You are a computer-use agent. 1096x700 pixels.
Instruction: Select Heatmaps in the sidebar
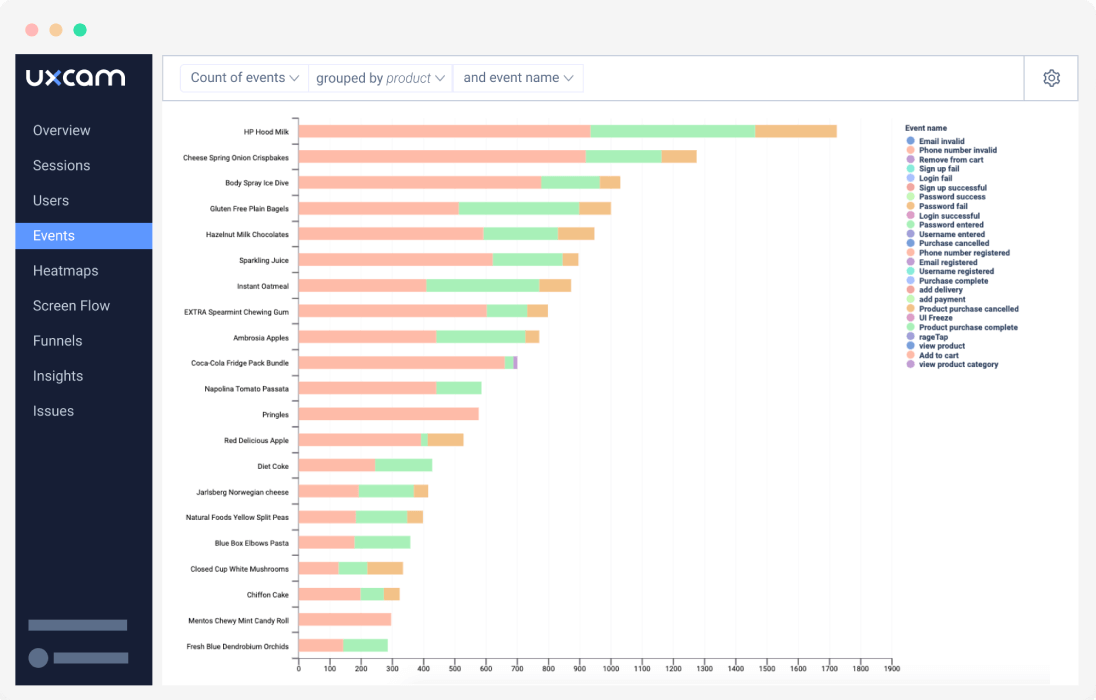click(67, 270)
